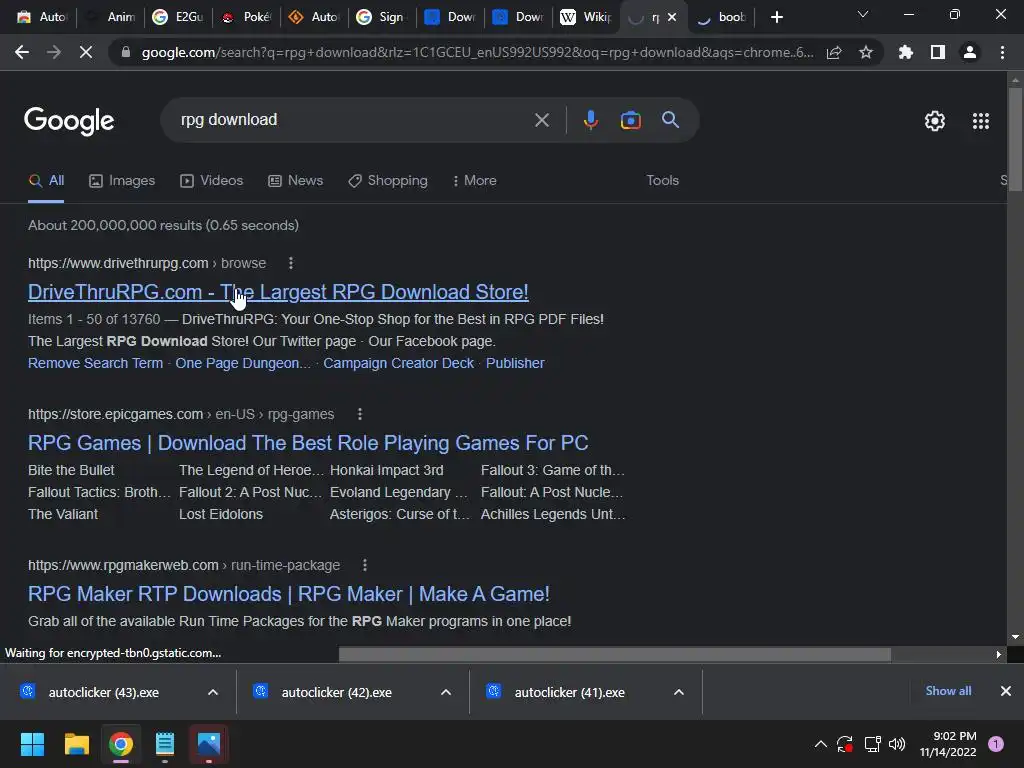This screenshot has width=1024, height=768.
Task: Click the address bar URL
Action: (477, 52)
